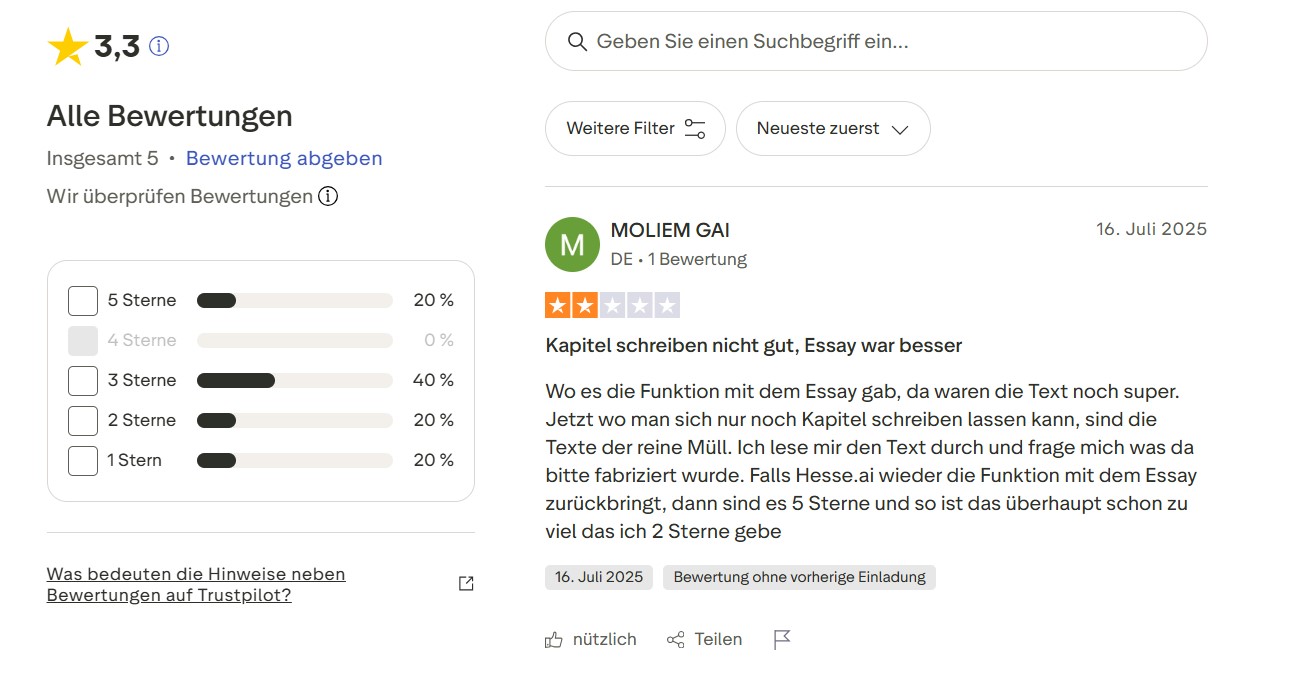Check the '1 Stern' filter box
Screen dimensions: 1313x675
(x=83, y=460)
